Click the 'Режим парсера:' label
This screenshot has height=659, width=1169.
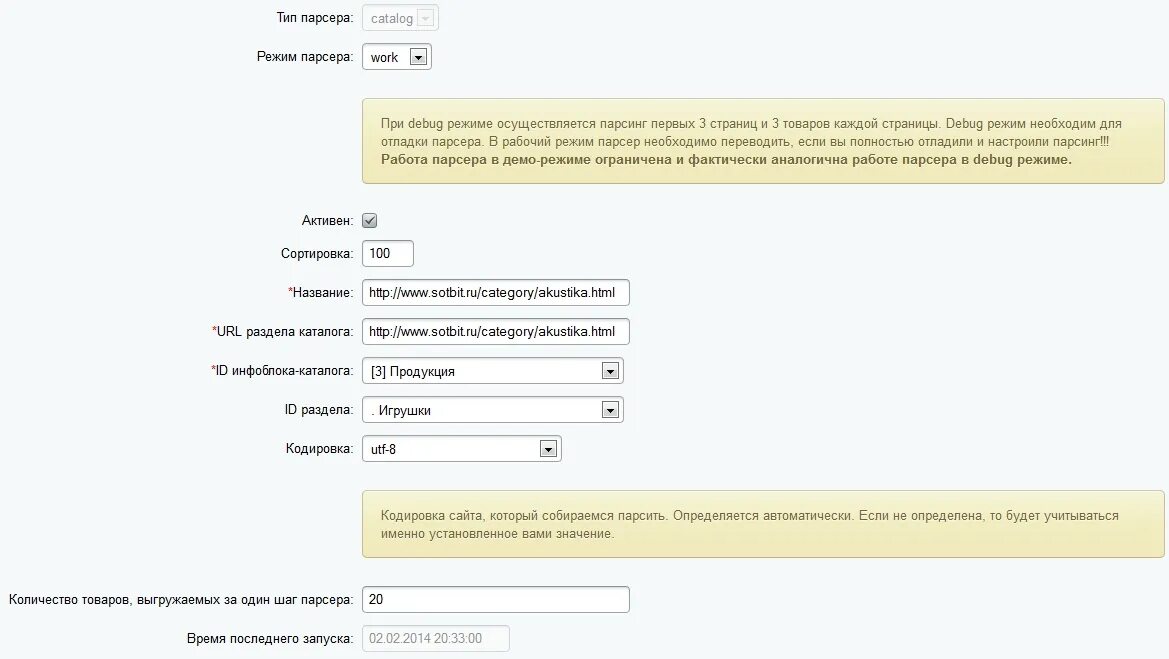coord(305,57)
